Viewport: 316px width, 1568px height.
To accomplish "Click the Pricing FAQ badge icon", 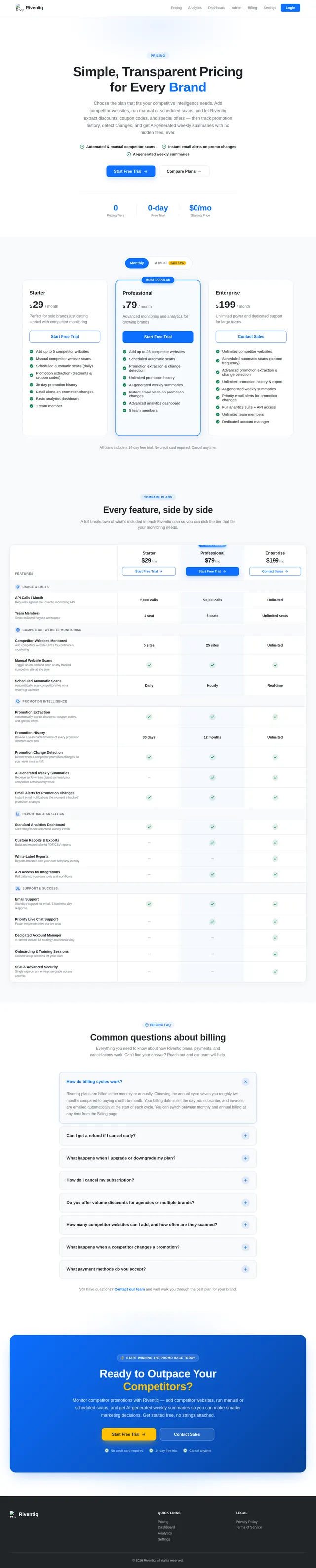I will pos(147,1025).
